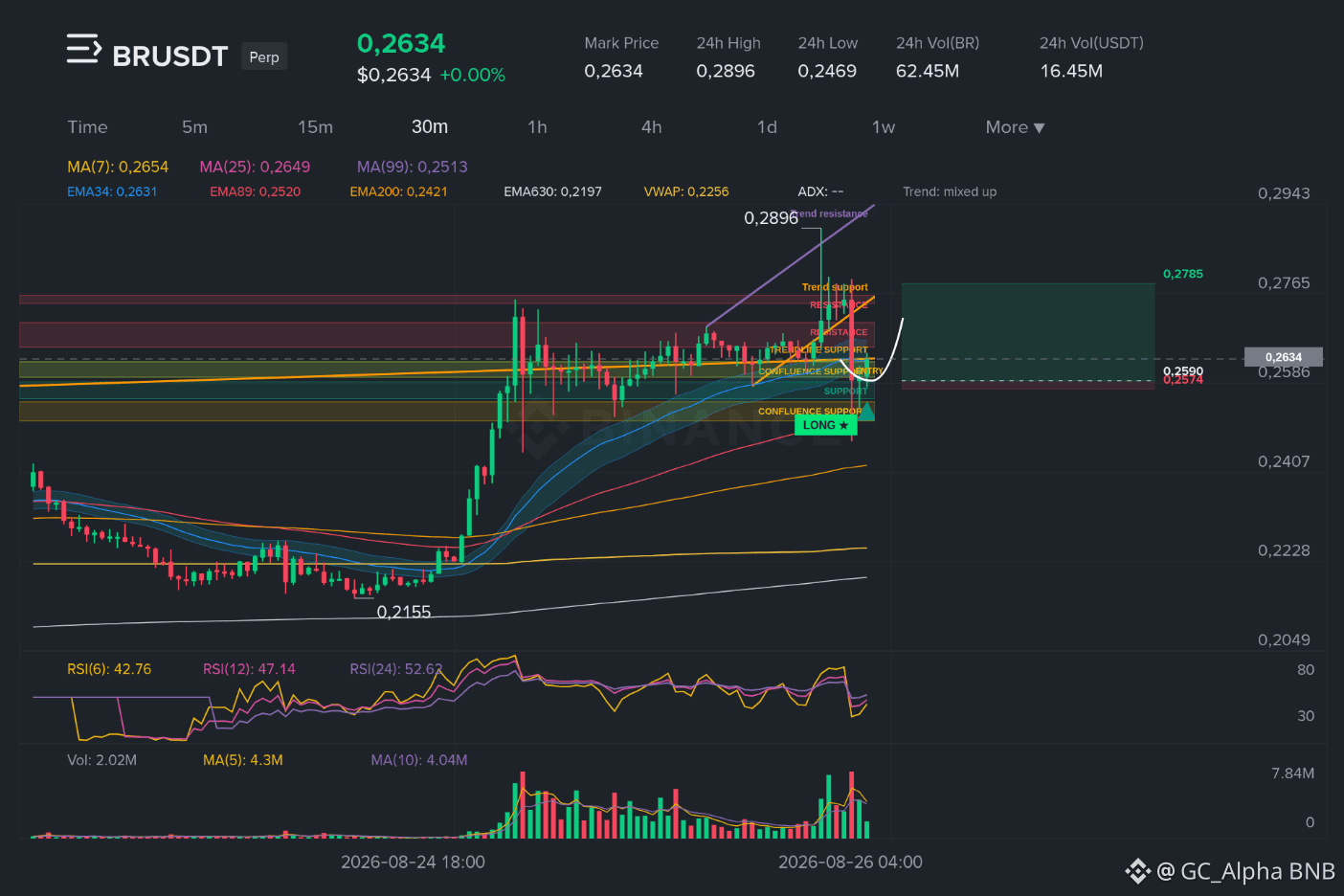Click the 0,2228 price axis label
Screen dimensions: 1344x896
pos(1284,550)
